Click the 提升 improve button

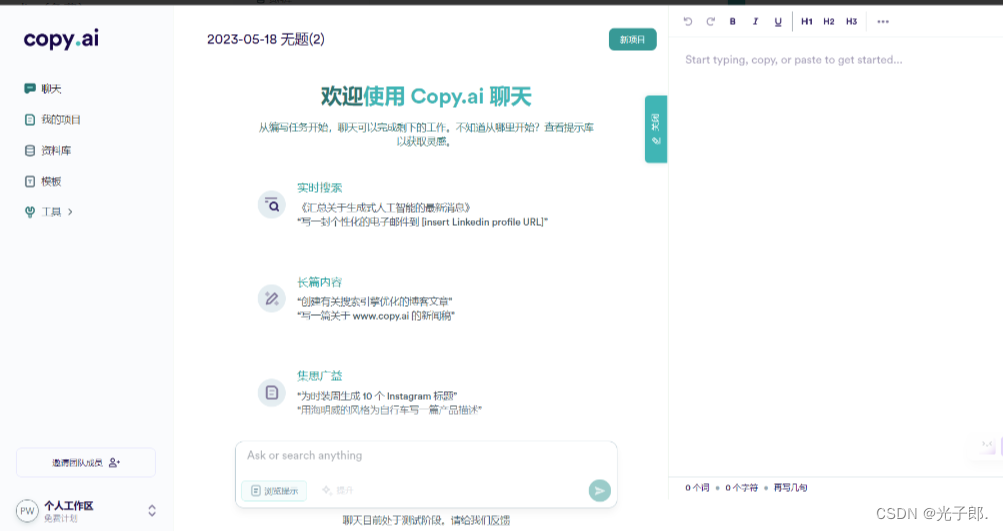click(338, 491)
